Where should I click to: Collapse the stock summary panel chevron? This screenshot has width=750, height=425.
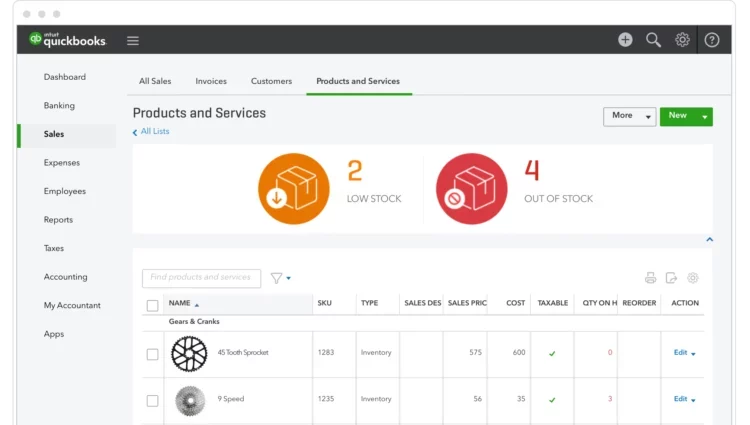(x=710, y=240)
